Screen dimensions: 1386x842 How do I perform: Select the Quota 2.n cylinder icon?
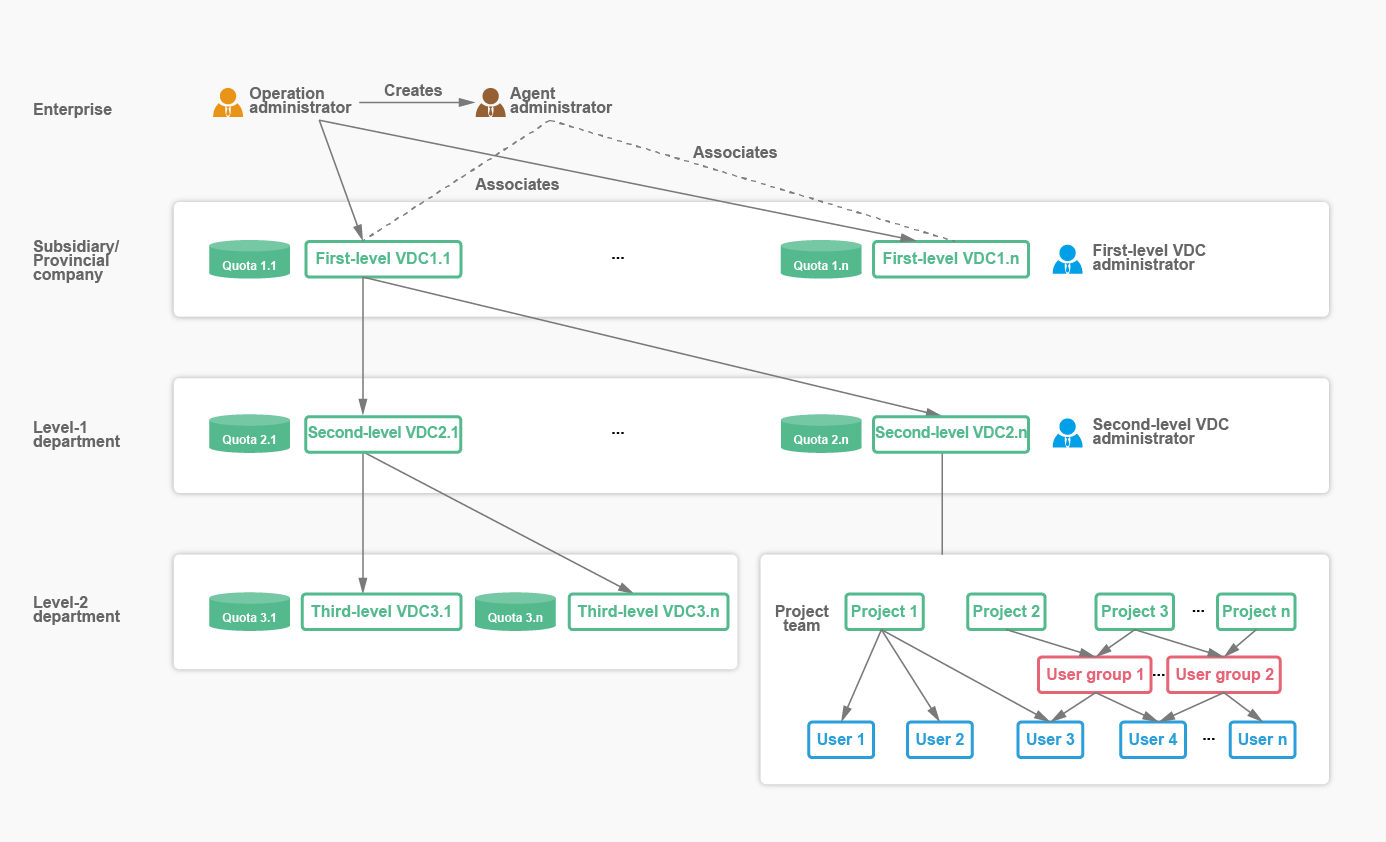tap(820, 434)
